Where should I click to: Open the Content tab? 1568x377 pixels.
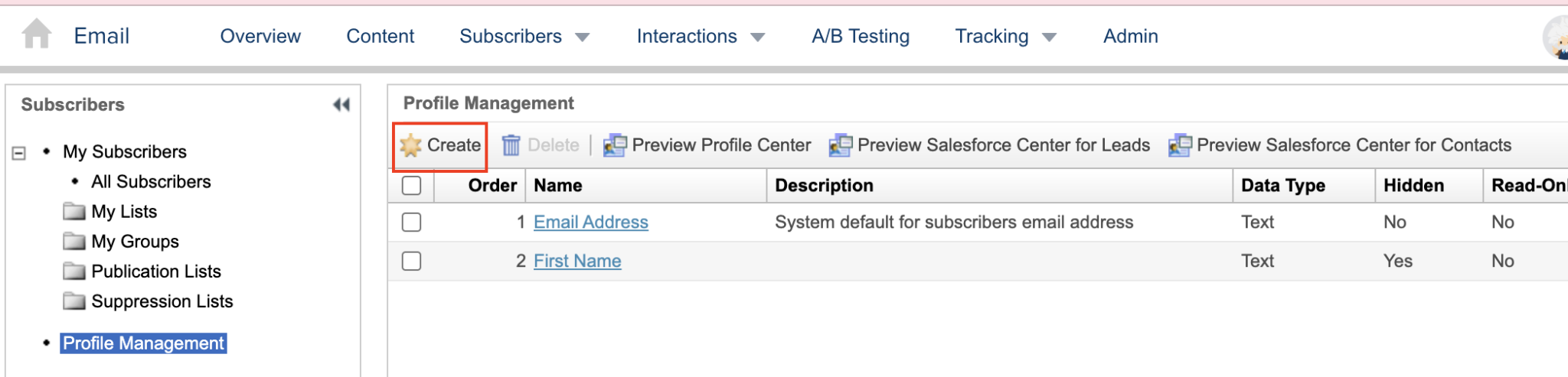[x=381, y=36]
